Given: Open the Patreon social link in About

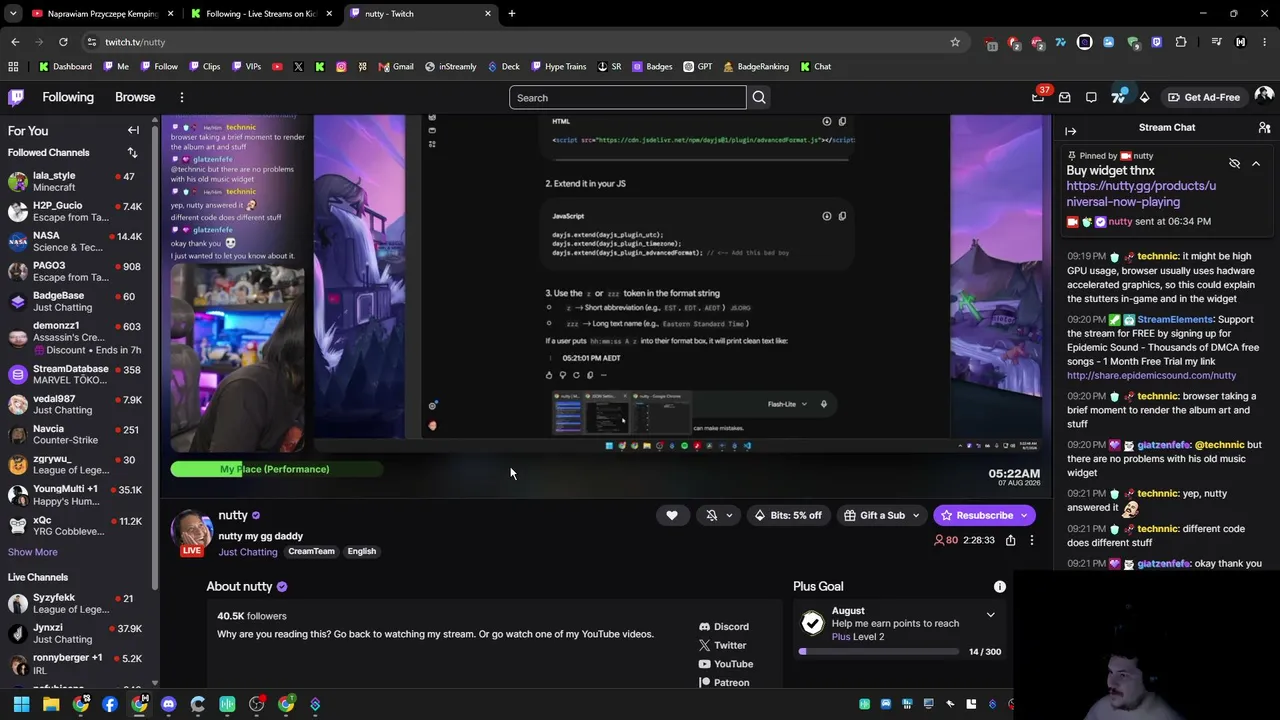Looking at the screenshot, I should (x=724, y=683).
